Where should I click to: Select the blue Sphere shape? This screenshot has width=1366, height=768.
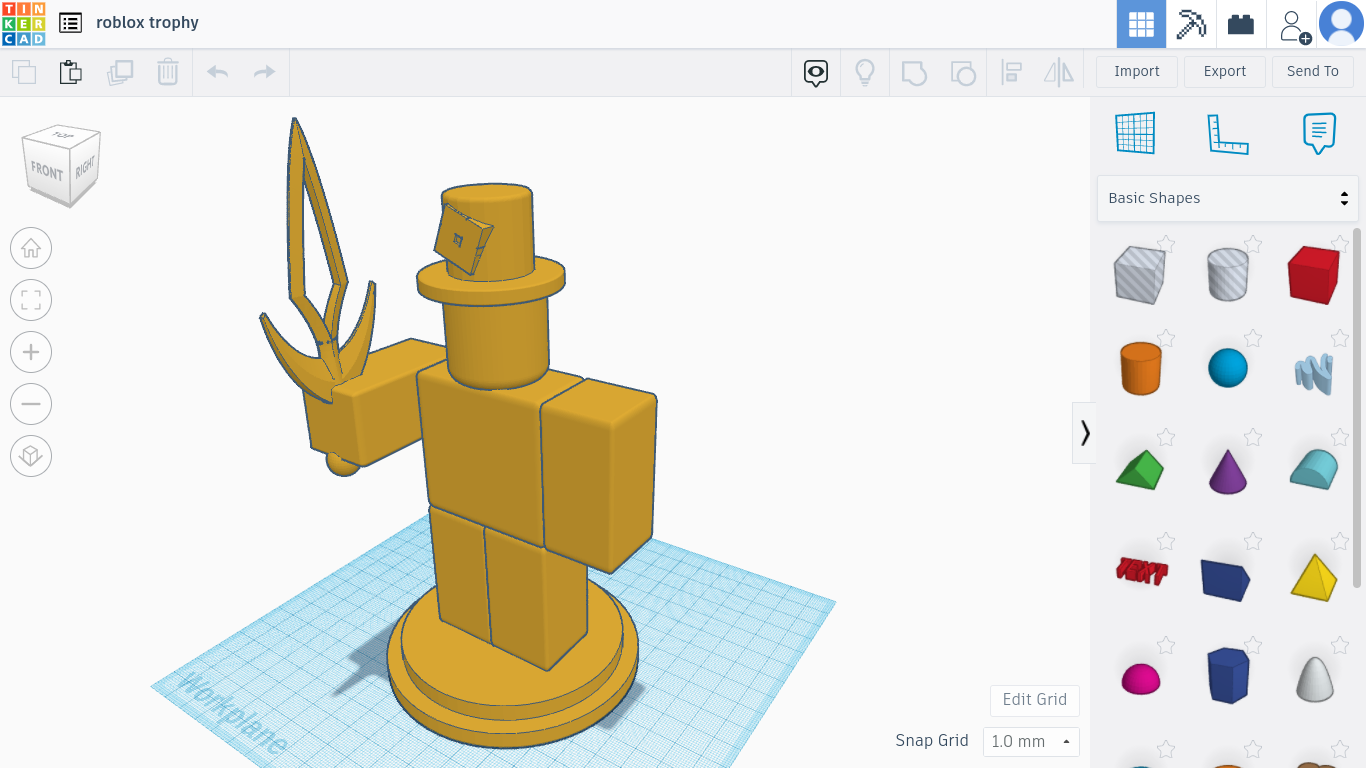pyautogui.click(x=1228, y=368)
